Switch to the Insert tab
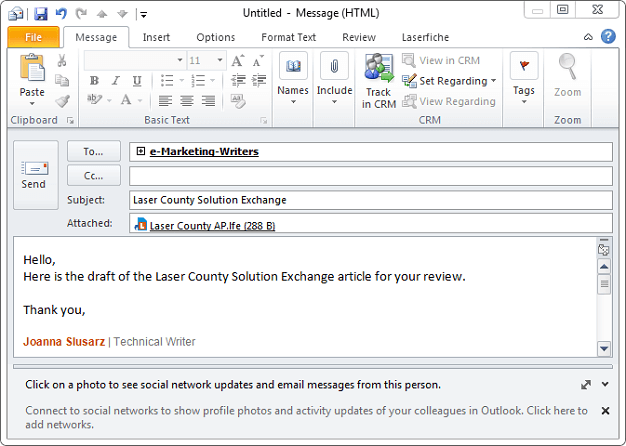Screen dimensions: 626x446 point(156,37)
